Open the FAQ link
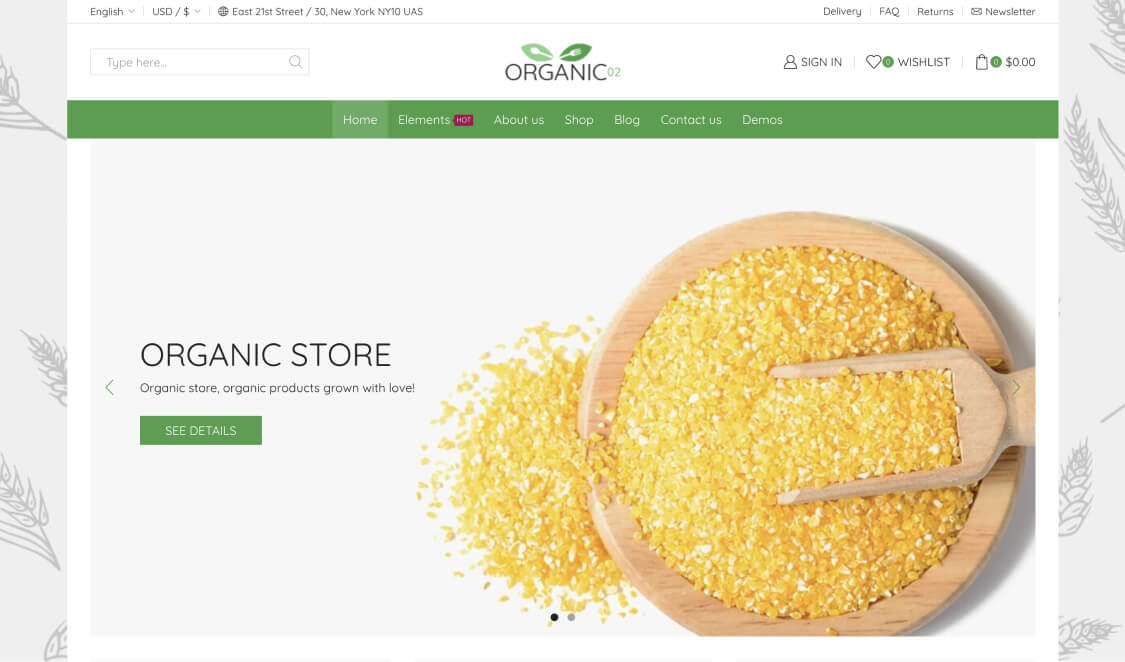Image resolution: width=1125 pixels, height=662 pixels. 889,11
